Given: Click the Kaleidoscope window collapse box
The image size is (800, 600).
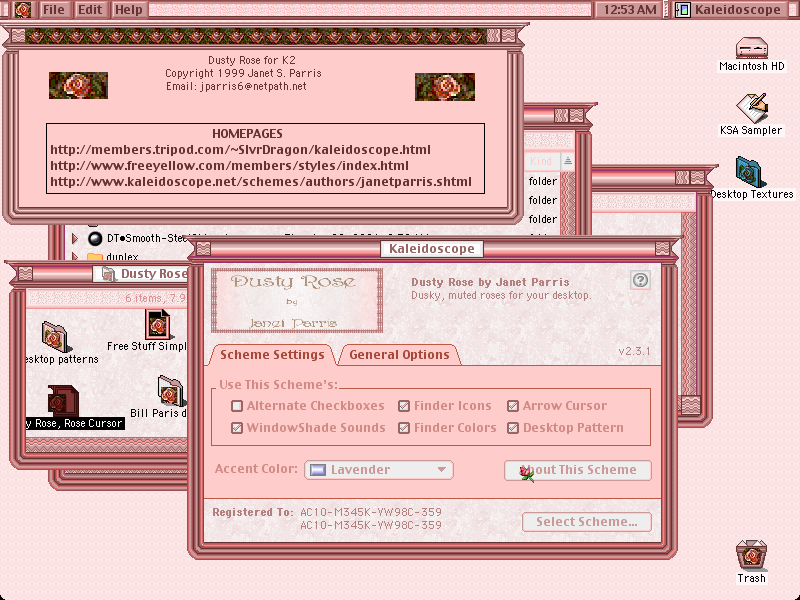Looking at the screenshot, I should 662,248.
